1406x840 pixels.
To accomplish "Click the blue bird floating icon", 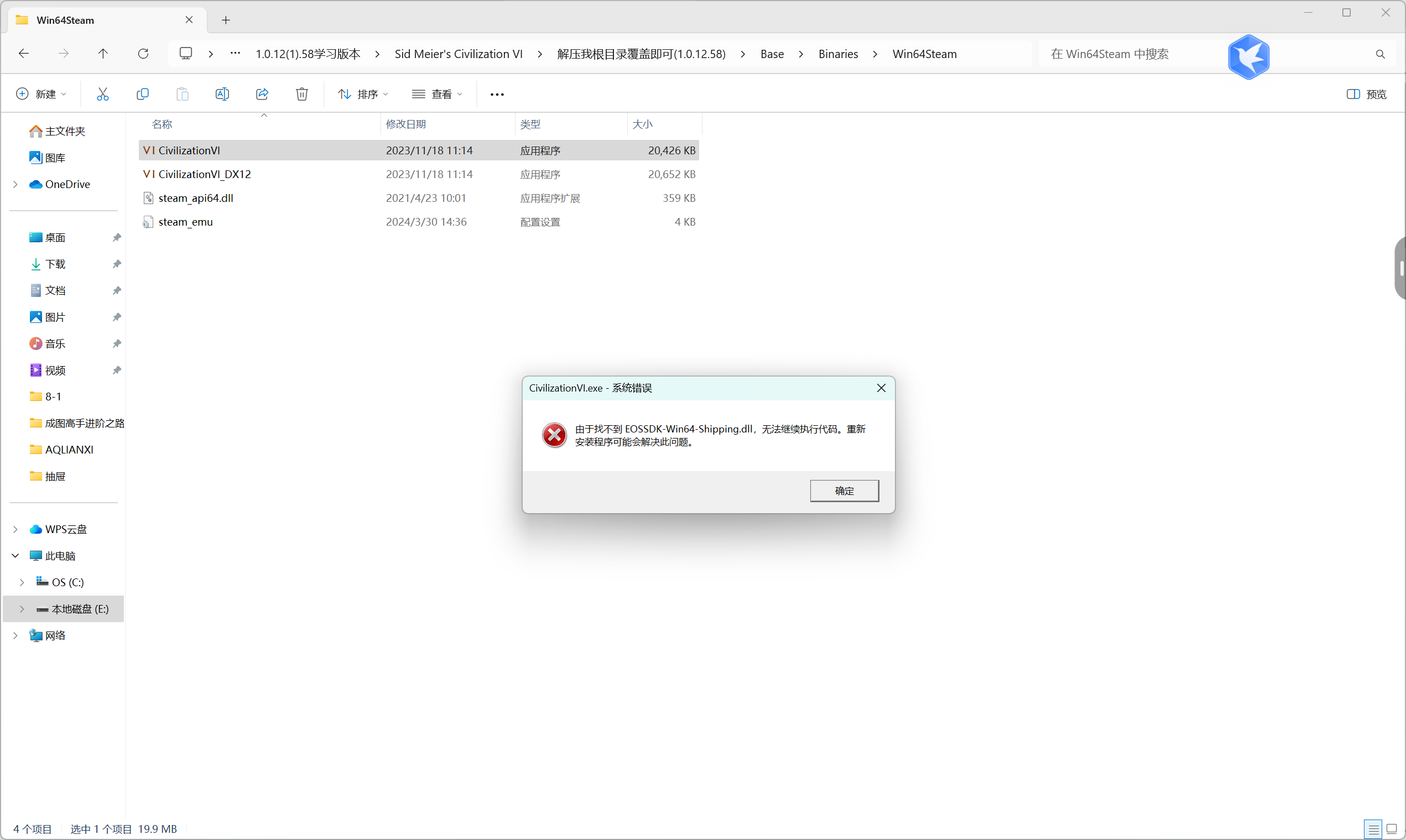I will tap(1248, 56).
